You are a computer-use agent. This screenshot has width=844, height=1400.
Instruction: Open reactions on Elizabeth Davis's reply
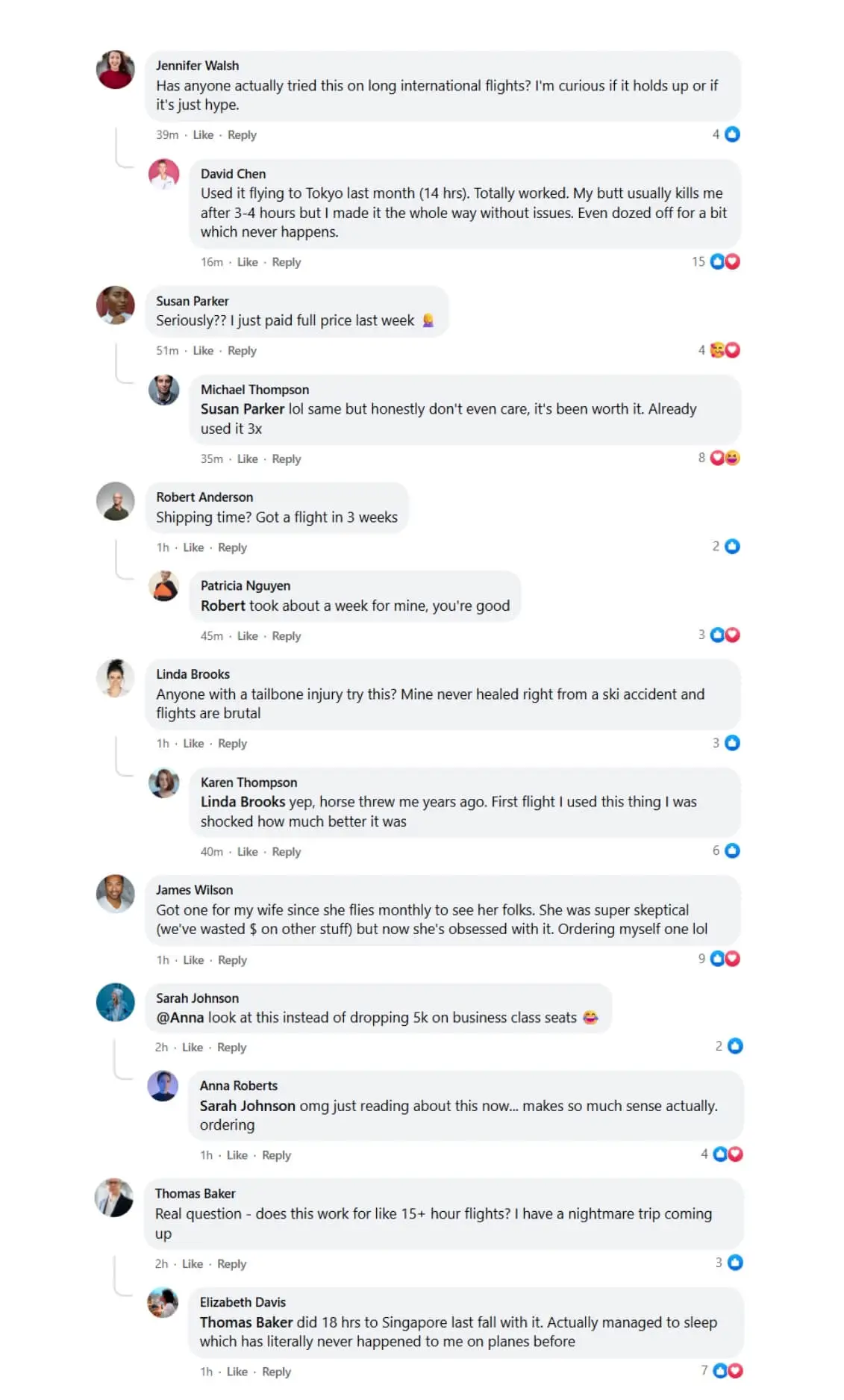tap(727, 1371)
